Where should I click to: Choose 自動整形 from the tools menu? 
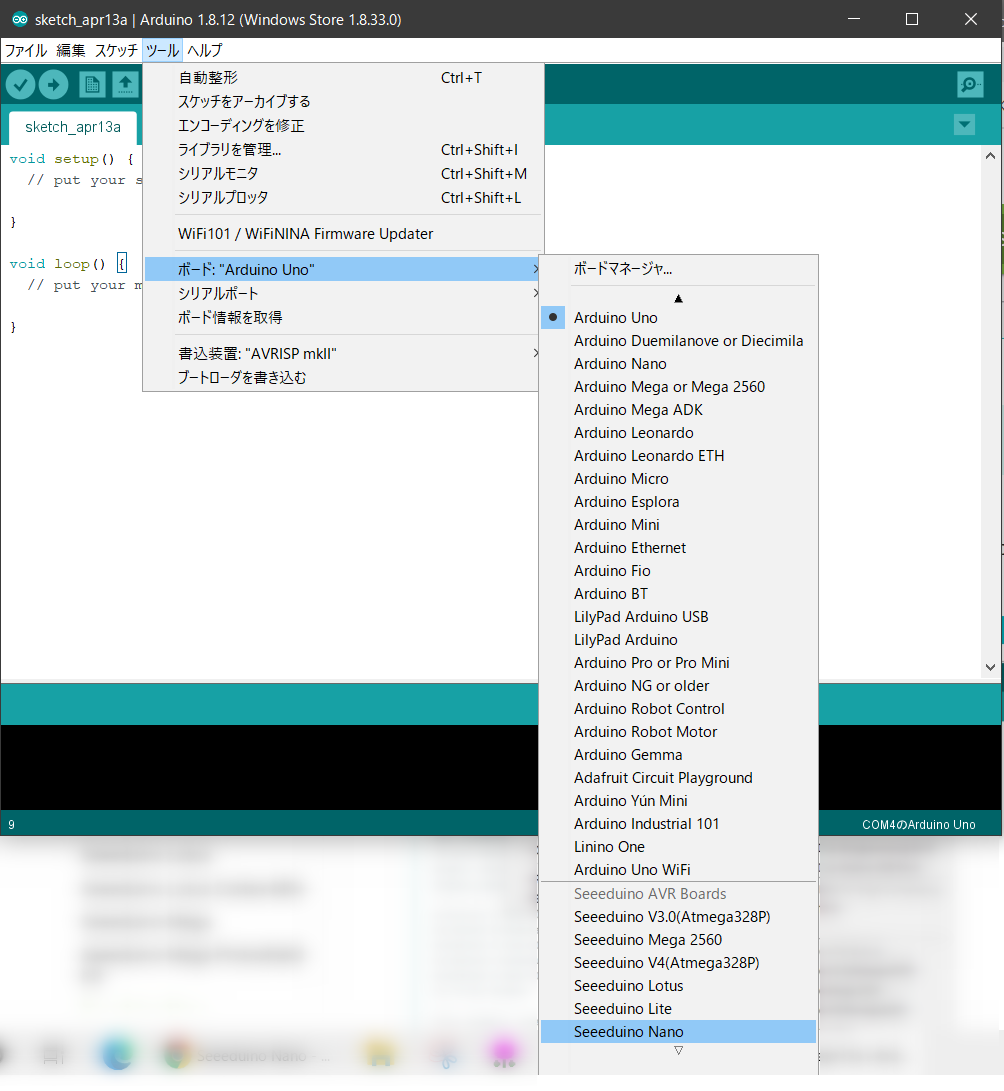tap(343, 78)
